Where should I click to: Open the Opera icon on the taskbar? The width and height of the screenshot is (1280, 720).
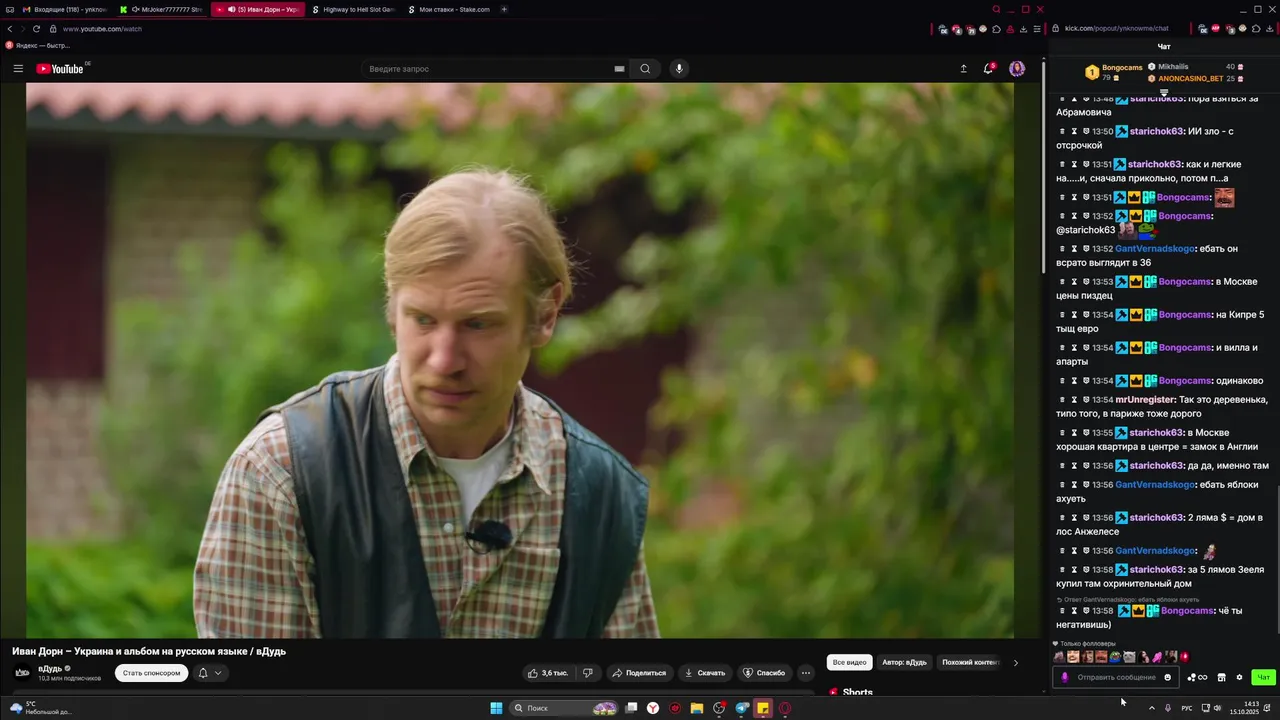coord(785,708)
